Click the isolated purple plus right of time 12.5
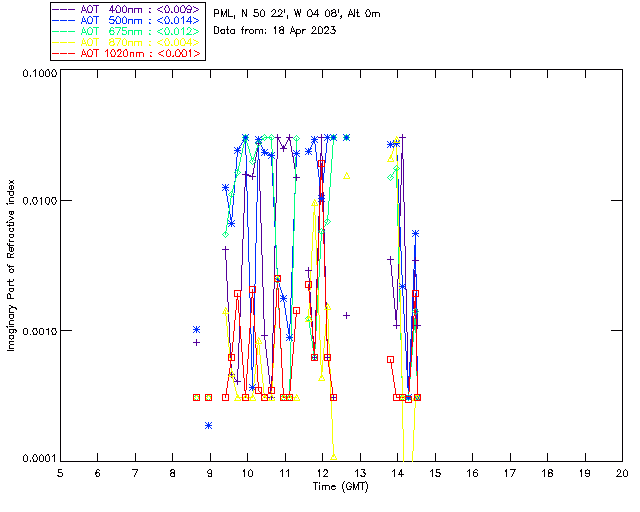 (x=347, y=315)
